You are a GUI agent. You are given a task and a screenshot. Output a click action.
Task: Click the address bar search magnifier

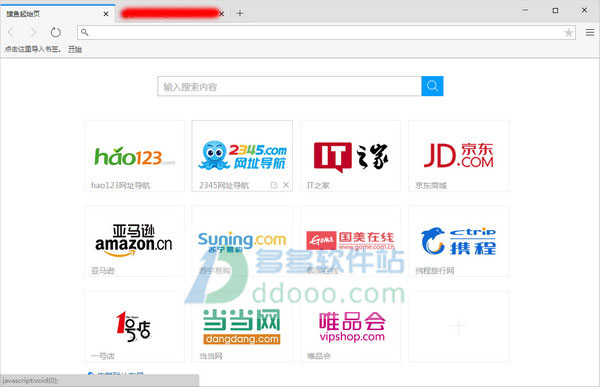point(85,32)
